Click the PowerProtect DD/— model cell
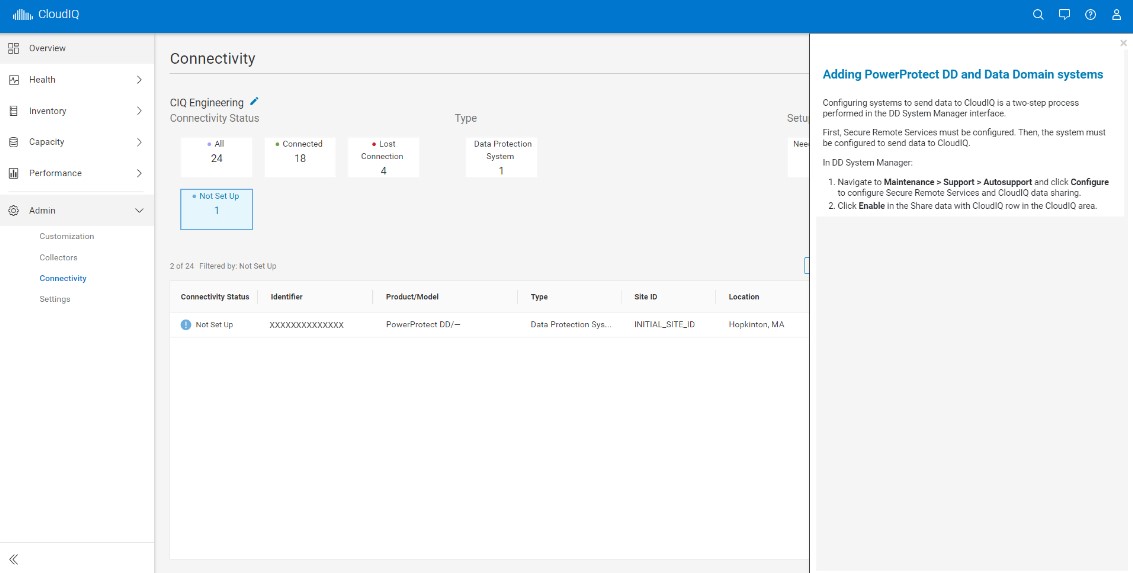 [x=423, y=325]
